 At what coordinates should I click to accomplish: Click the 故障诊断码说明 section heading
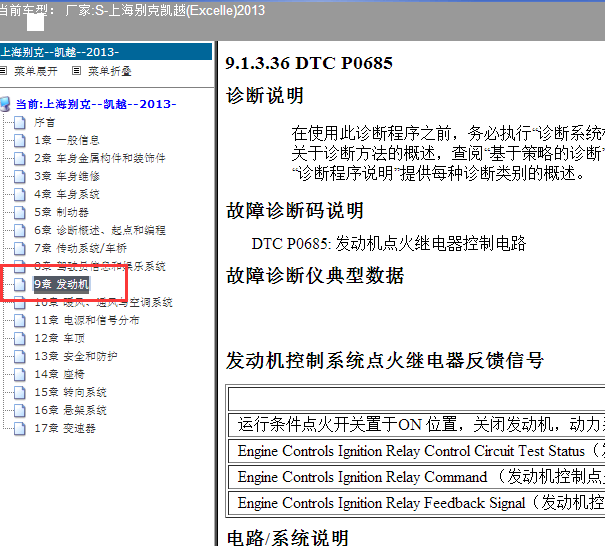[x=295, y=211]
